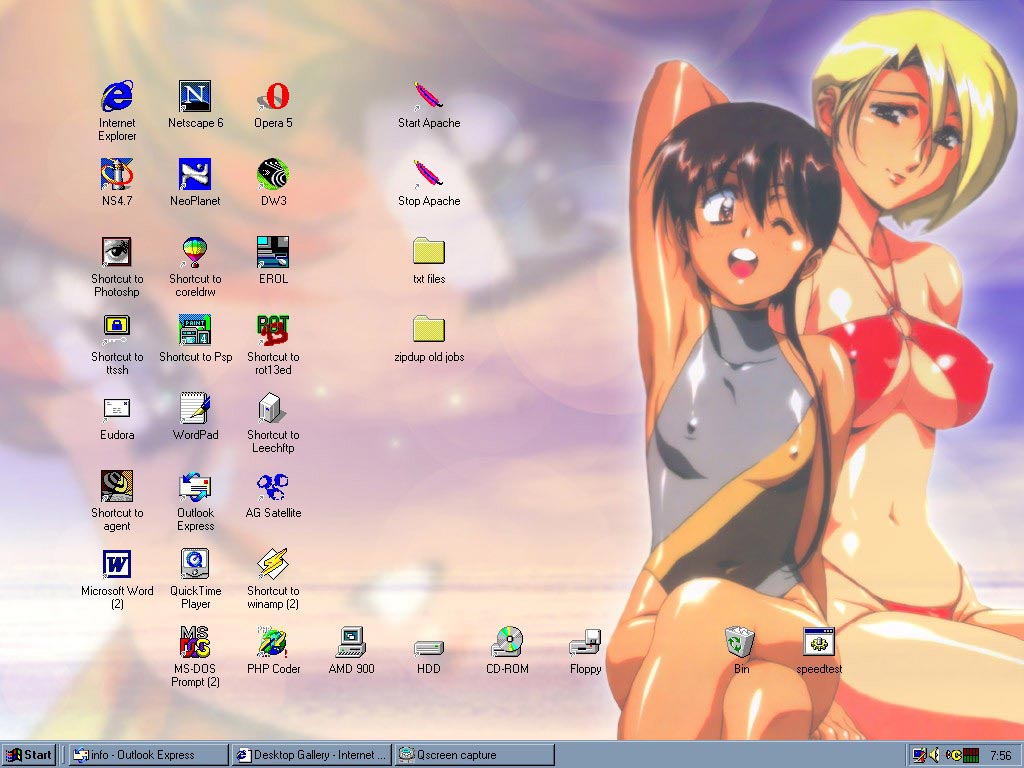Select the txt files folder
The height and width of the screenshot is (768, 1024).
pos(429,253)
